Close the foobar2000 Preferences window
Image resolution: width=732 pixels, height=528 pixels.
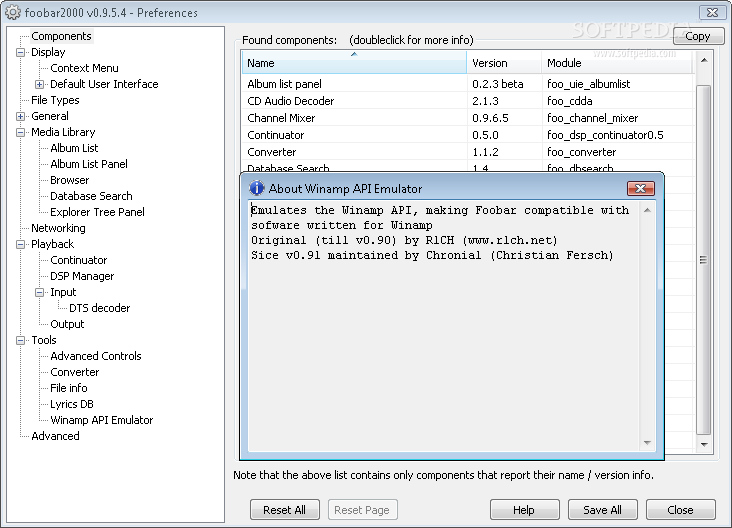[712, 12]
